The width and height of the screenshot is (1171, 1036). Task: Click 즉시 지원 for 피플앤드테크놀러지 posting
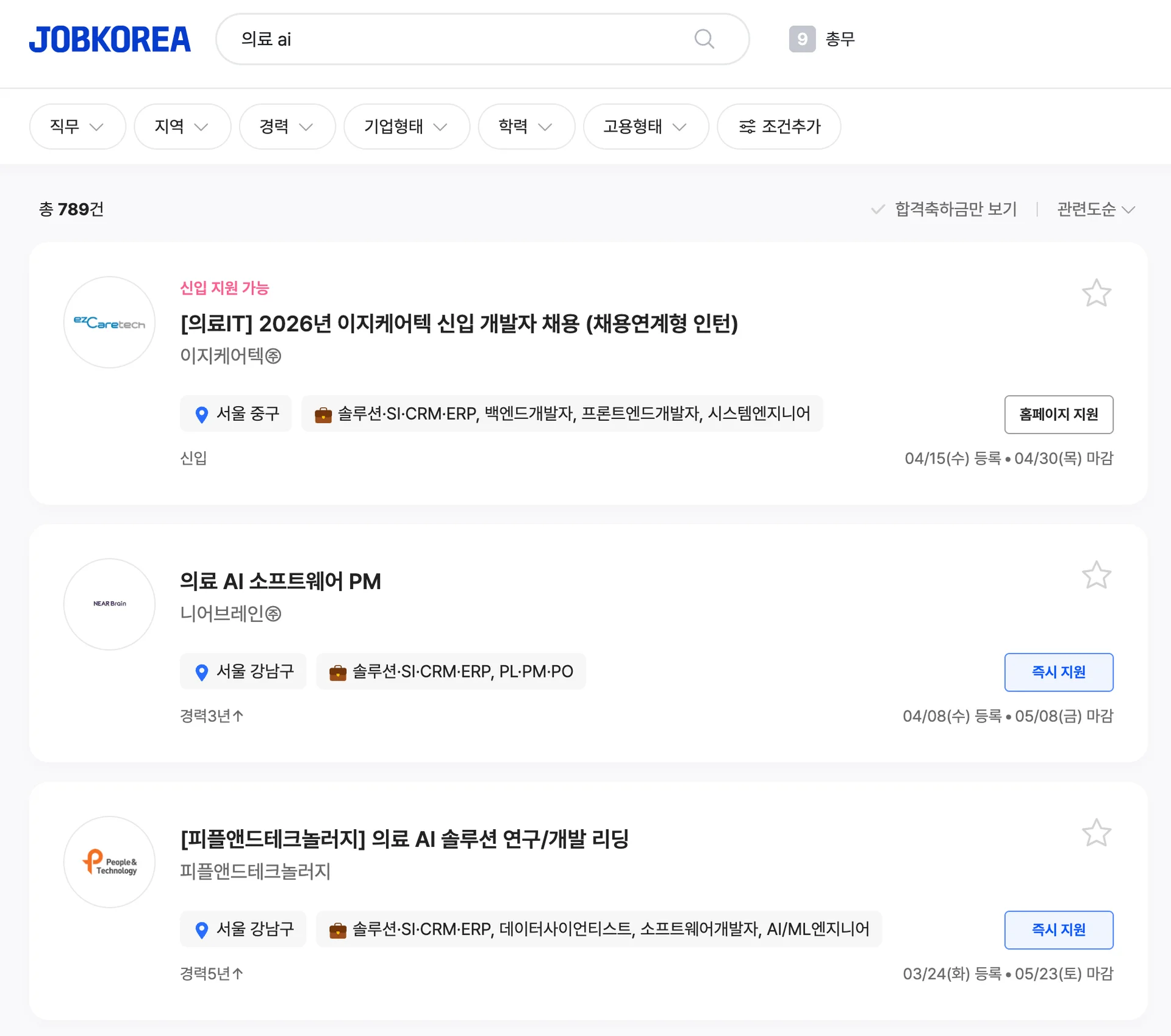[x=1058, y=930]
